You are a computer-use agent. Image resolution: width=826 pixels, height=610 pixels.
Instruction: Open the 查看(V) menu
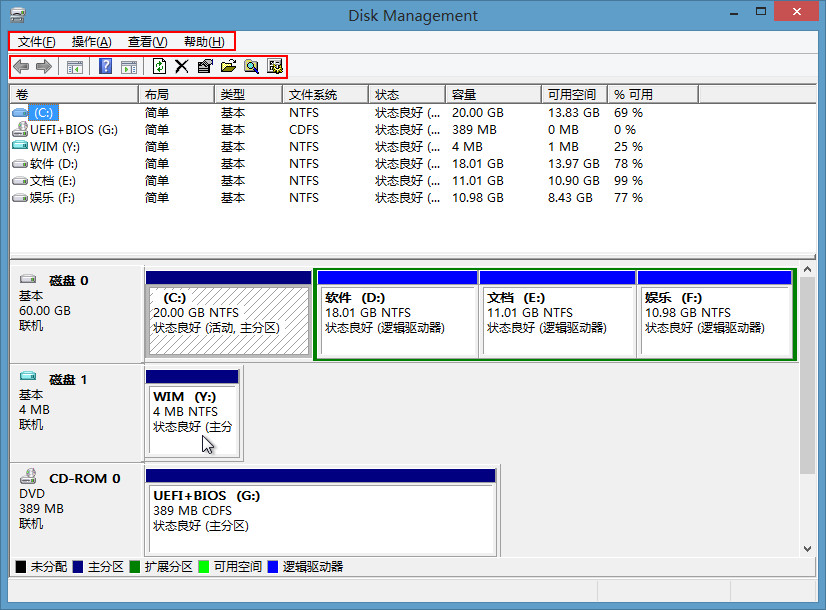pos(148,42)
